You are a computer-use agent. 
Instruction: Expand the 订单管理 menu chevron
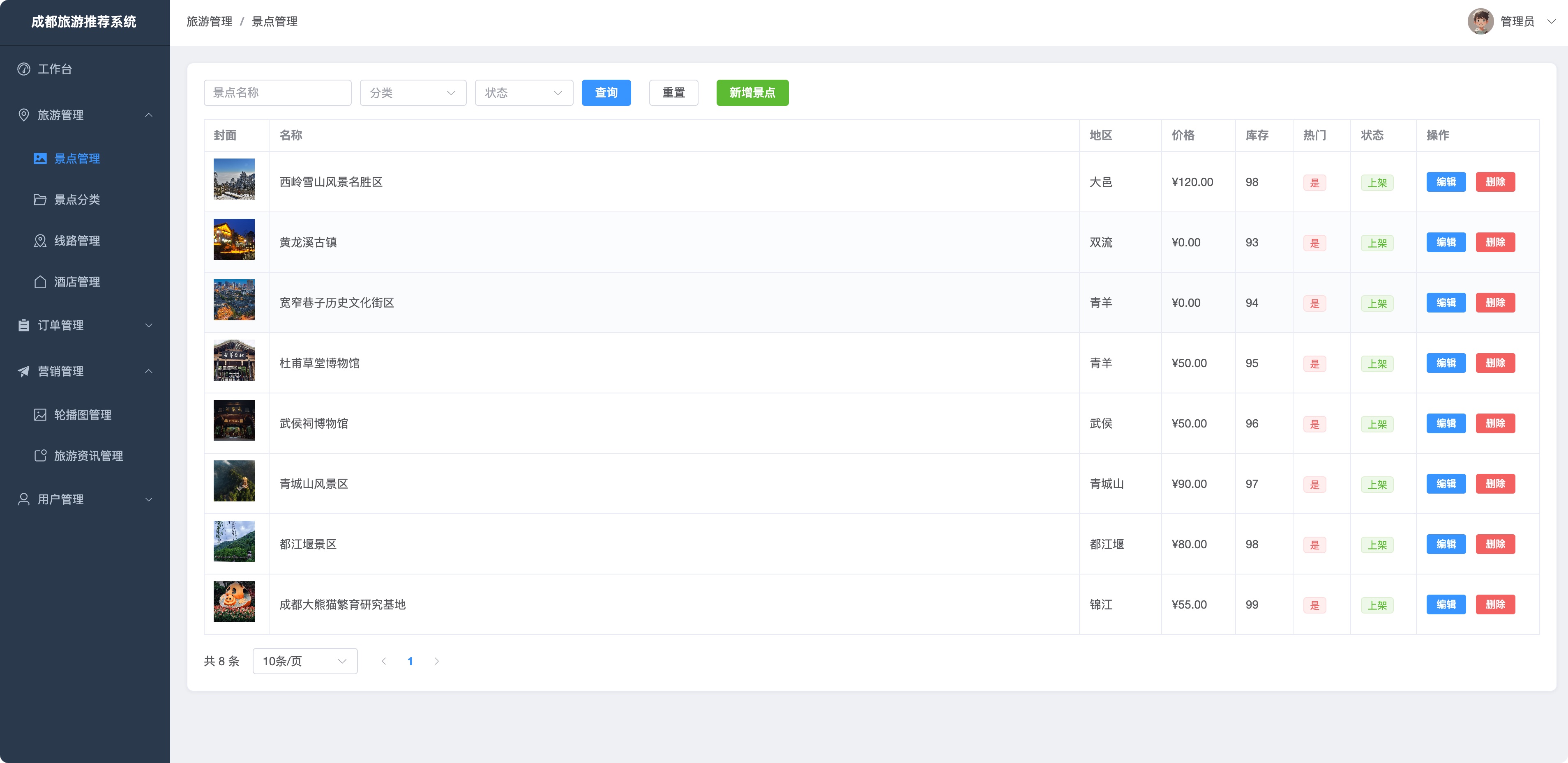(x=148, y=325)
